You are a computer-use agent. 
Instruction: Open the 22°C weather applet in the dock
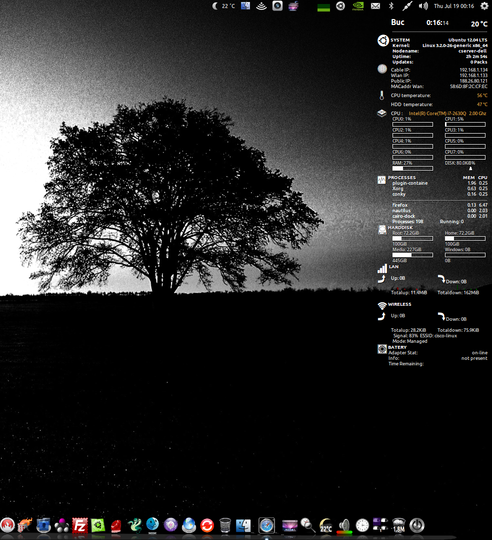pos(326,525)
